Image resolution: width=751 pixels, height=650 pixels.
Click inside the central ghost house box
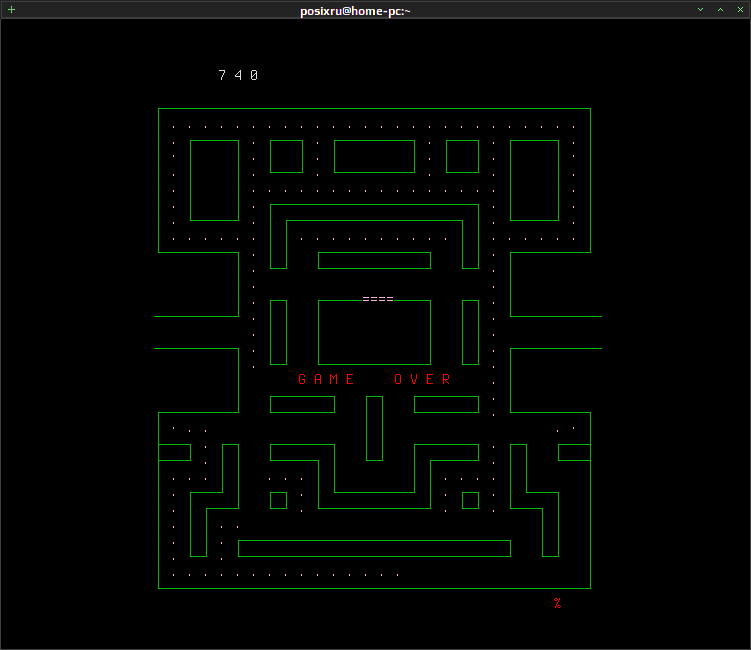click(375, 332)
